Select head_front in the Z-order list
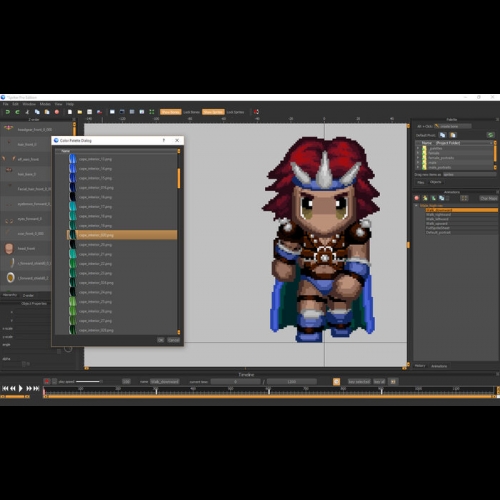Viewport: 500px width, 500px height. (x=26, y=249)
